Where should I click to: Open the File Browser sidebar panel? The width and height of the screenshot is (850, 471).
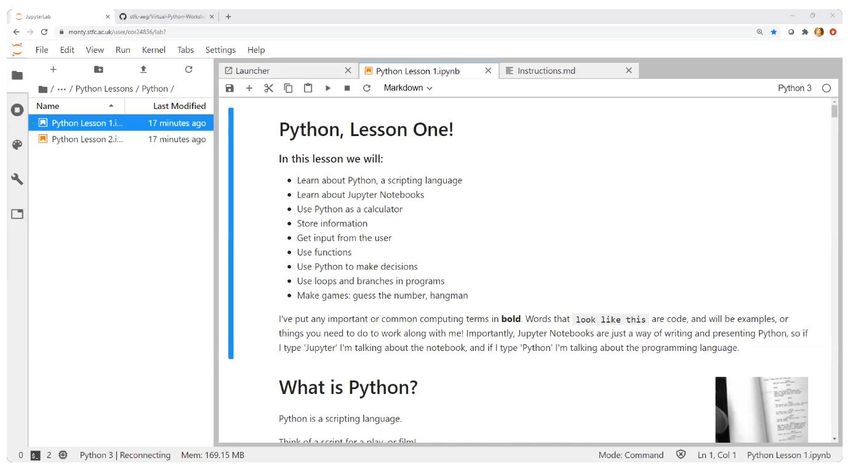point(17,75)
